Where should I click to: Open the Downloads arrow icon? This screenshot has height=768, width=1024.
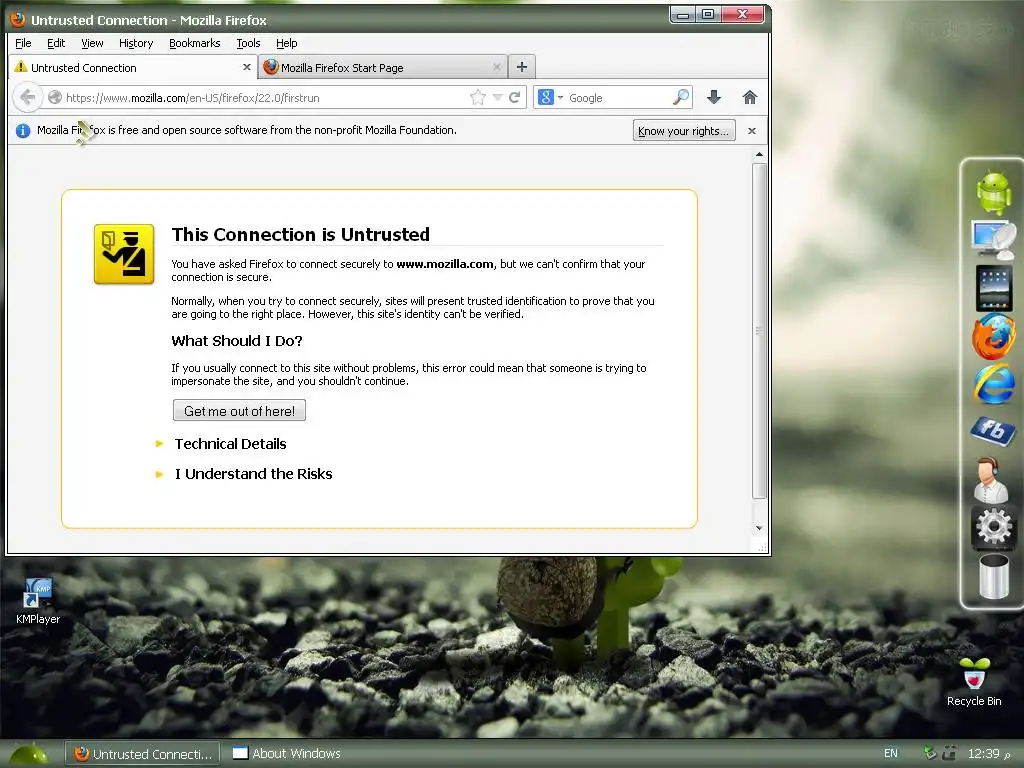[x=714, y=97]
